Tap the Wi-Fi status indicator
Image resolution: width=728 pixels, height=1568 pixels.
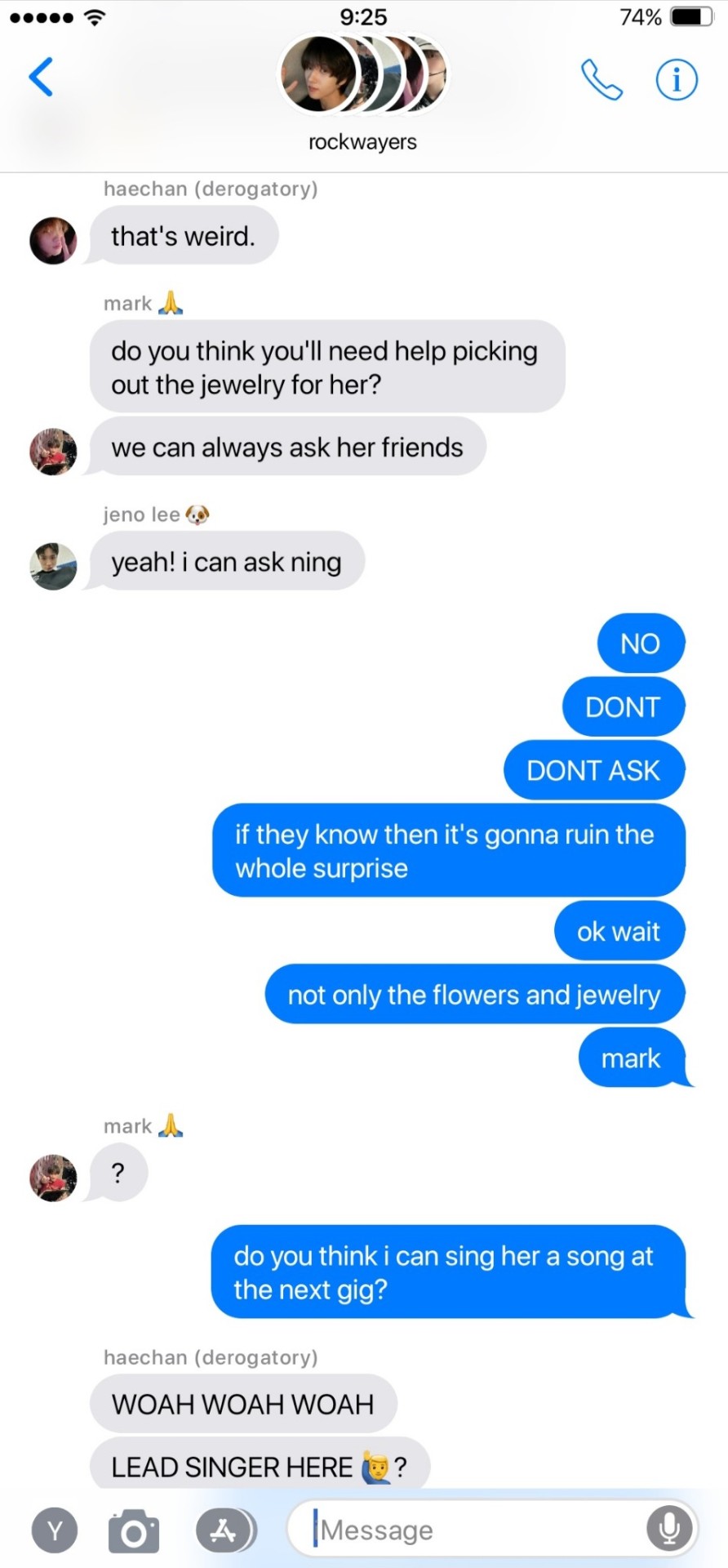[x=95, y=17]
